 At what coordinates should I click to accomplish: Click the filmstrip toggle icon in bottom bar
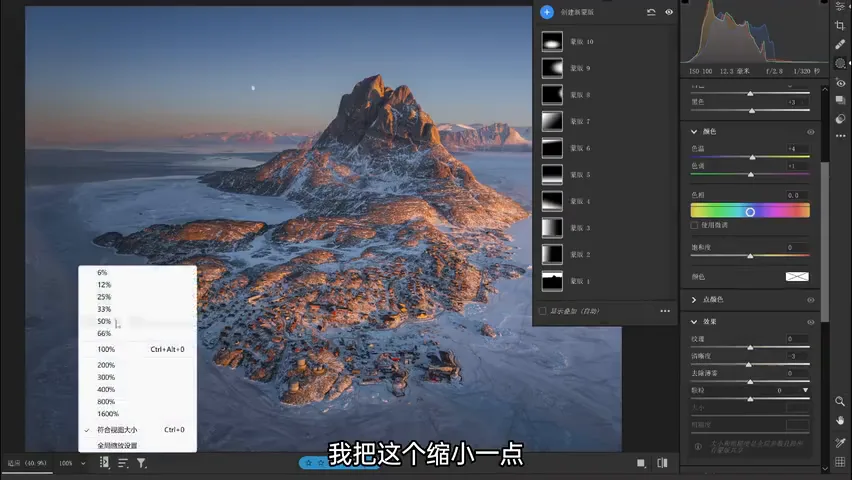pyautogui.click(x=104, y=463)
